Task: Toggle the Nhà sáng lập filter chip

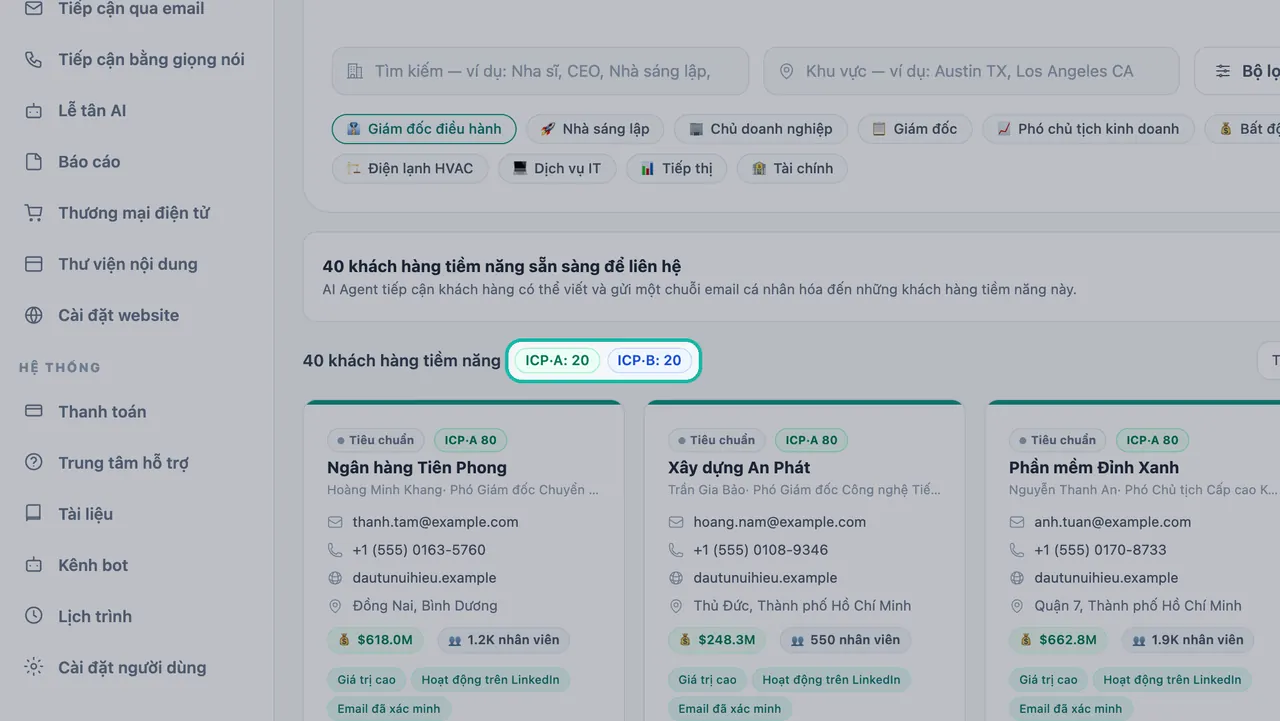Action: (x=595, y=129)
